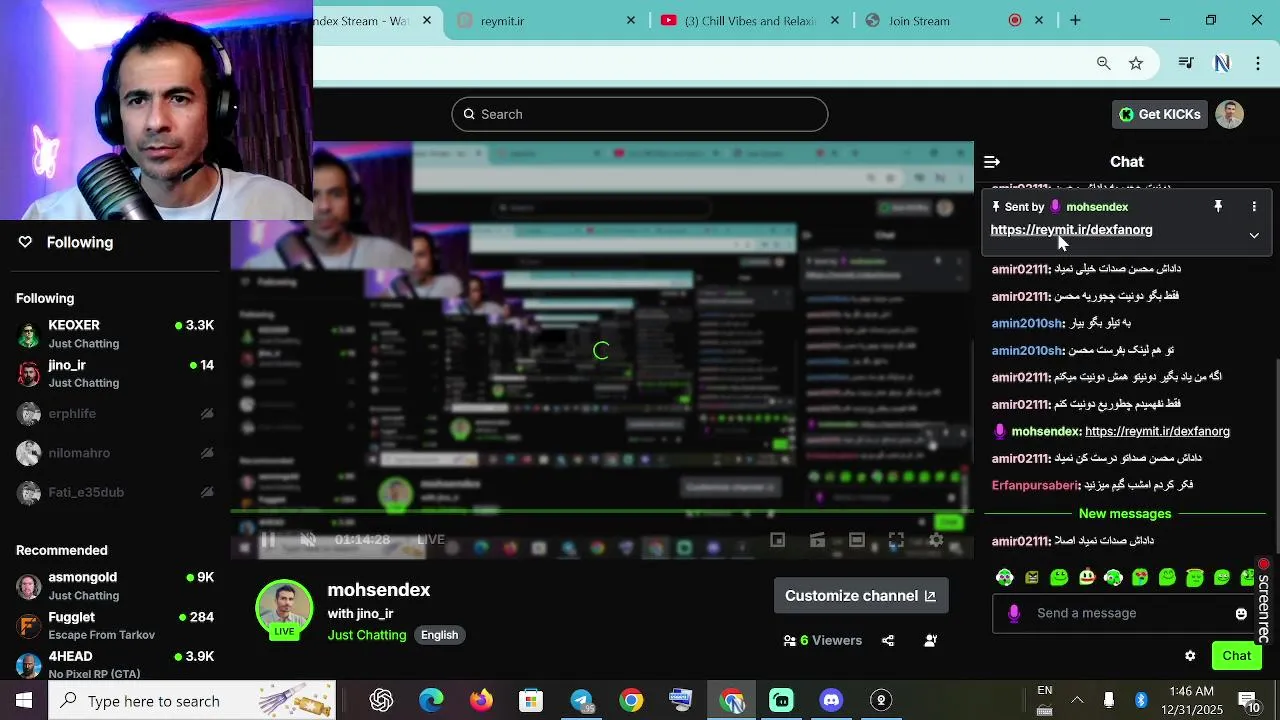Screen dimensions: 1280x720
Task: Open the Just Chatting category link under mohsendex
Action: click(367, 635)
